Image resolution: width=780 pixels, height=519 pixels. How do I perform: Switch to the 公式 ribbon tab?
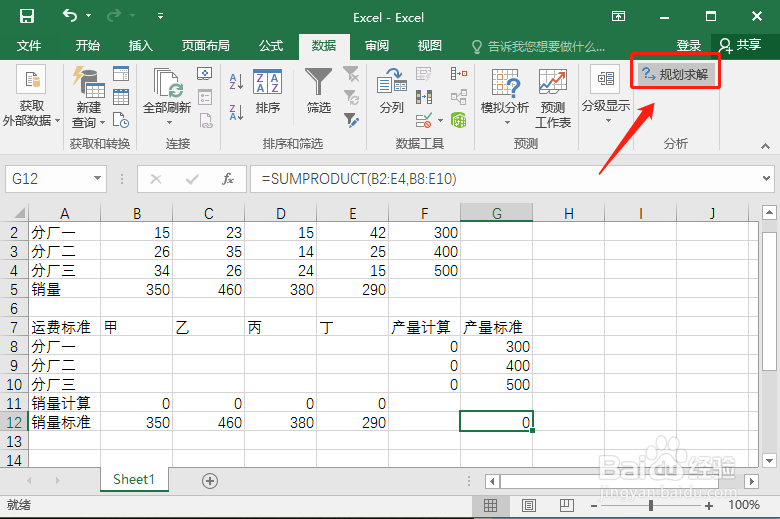tap(271, 46)
